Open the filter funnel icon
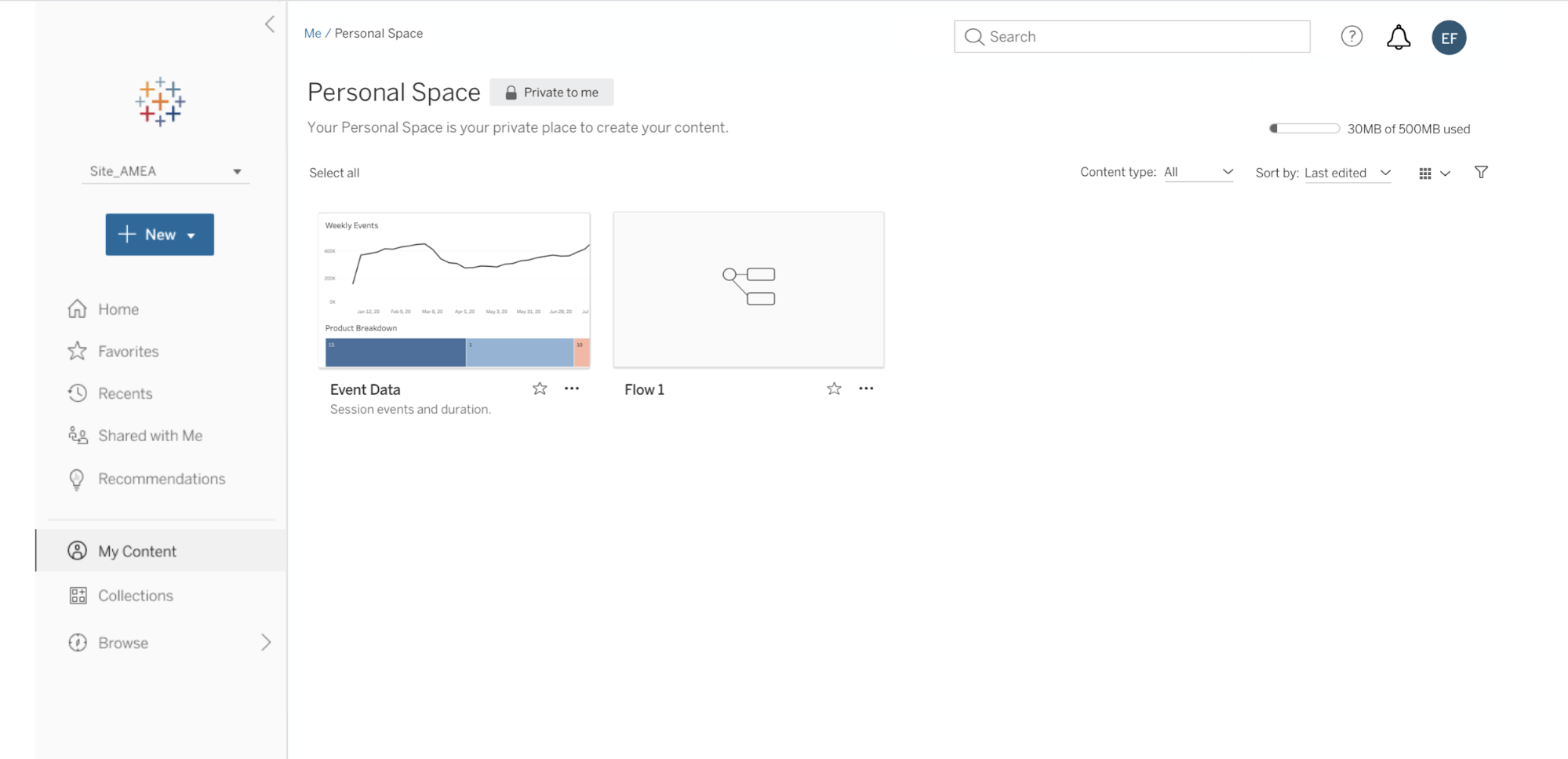Screen dimensions: 1568x759 click(1481, 173)
